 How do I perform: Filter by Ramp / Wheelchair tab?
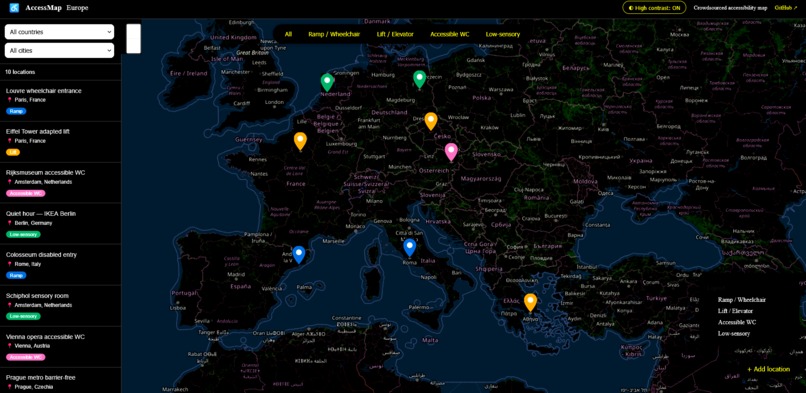334,34
